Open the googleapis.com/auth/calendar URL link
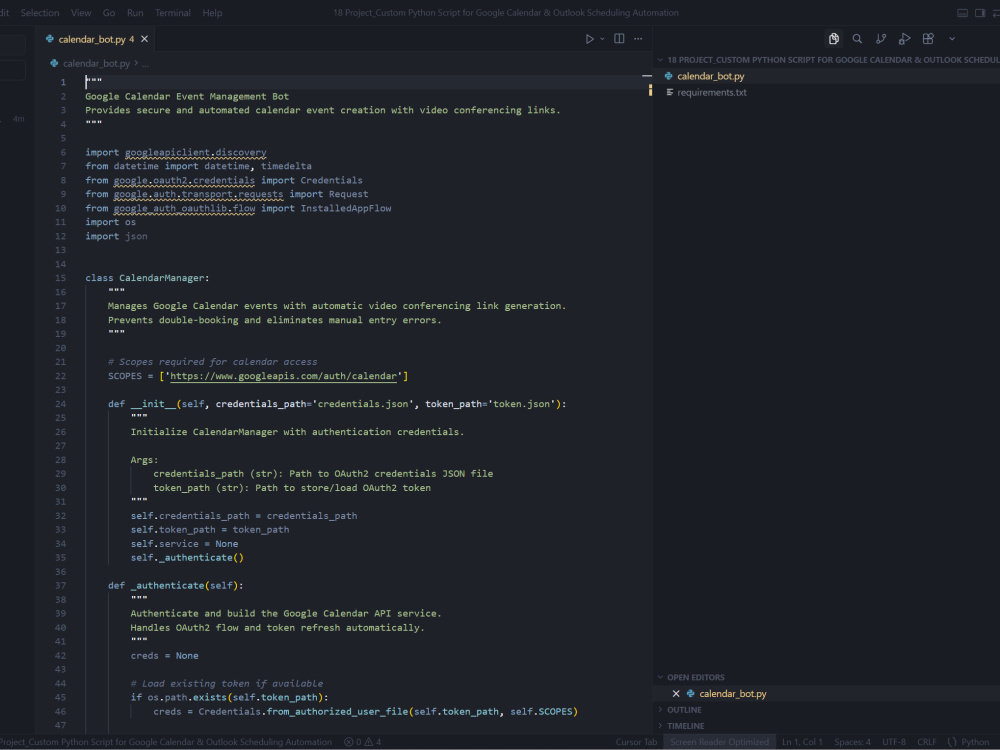The image size is (1000, 750). pyautogui.click(x=283, y=376)
